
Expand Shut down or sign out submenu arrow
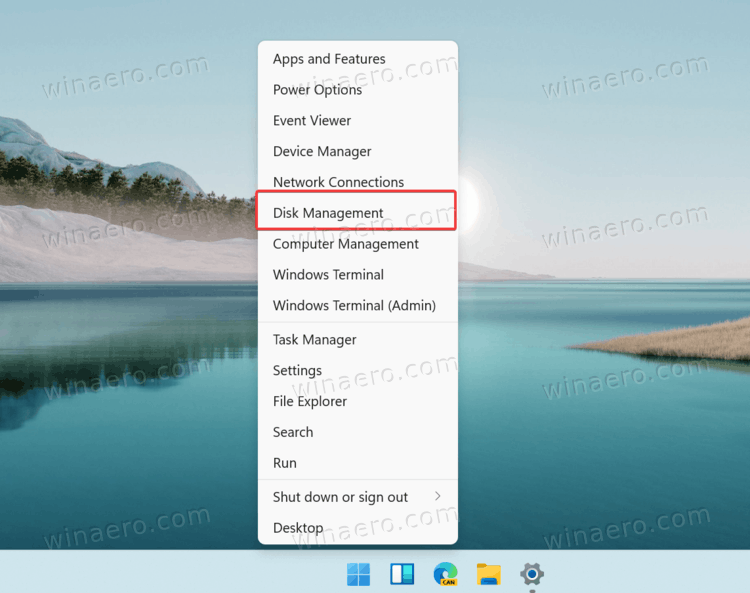[438, 496]
